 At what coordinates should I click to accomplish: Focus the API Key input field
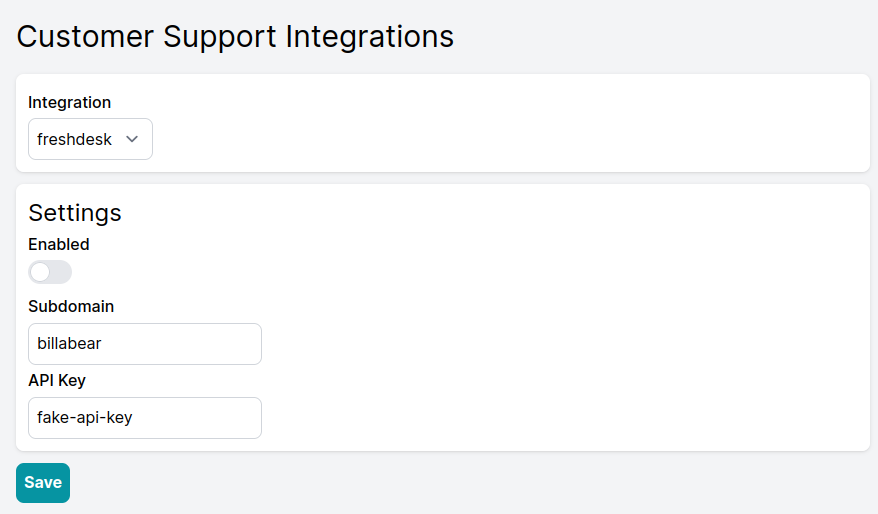click(145, 418)
